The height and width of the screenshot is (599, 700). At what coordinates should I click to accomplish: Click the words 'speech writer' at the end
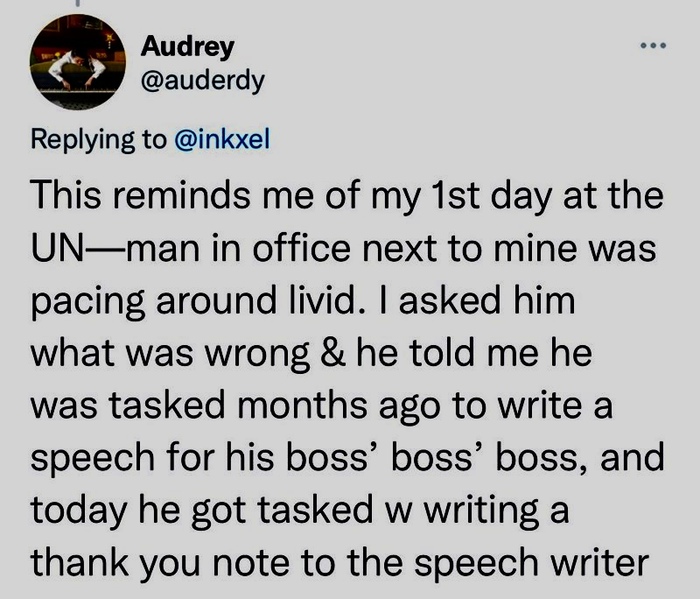pyautogui.click(x=531, y=564)
